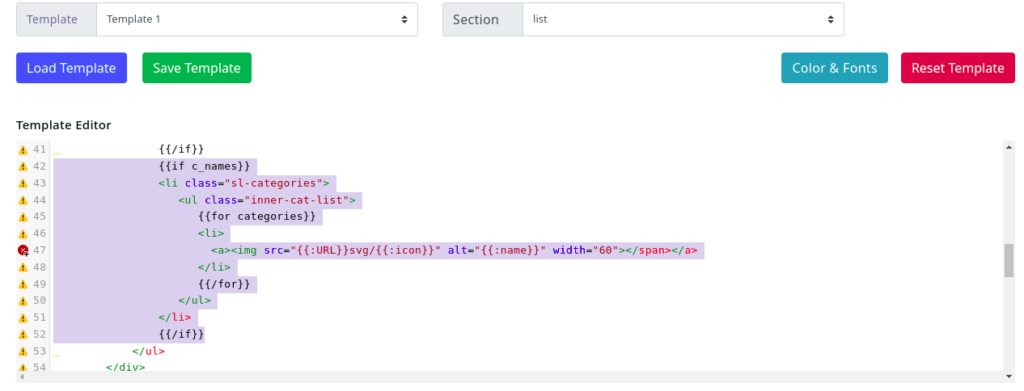Click the </span> tag on line 47
This screenshot has height=391, width=1024.
click(648, 251)
